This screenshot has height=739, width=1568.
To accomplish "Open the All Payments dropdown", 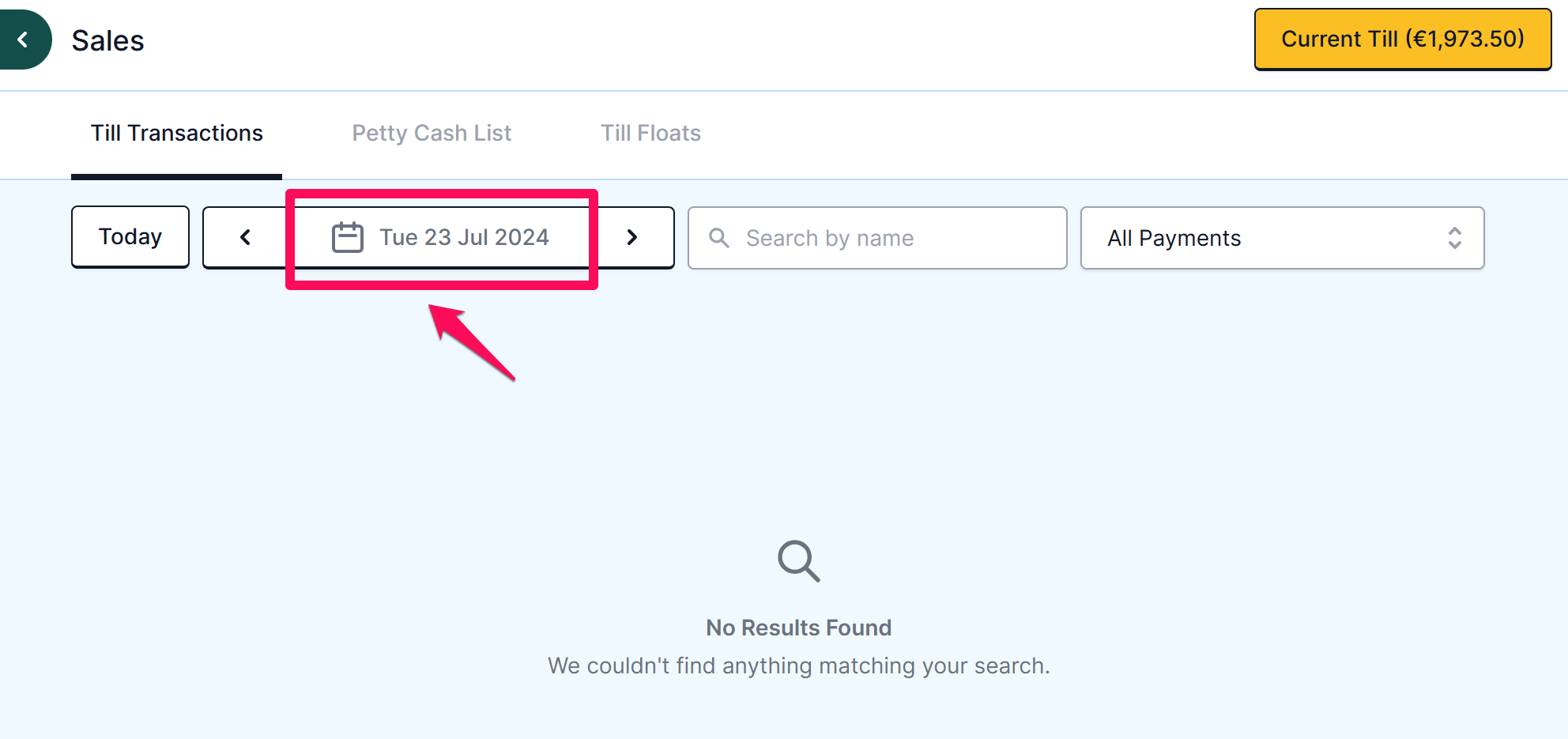I will tap(1282, 238).
